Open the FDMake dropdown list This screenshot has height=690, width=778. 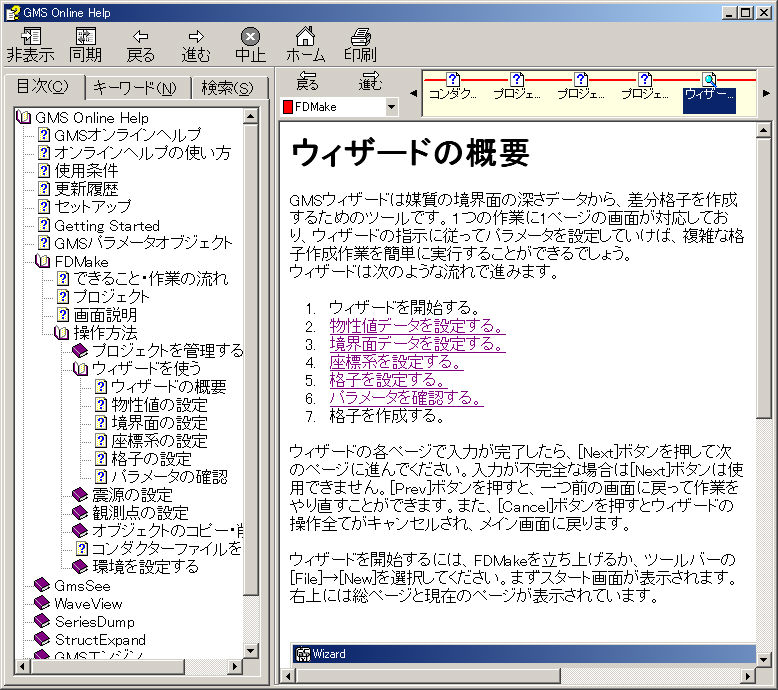click(391, 107)
